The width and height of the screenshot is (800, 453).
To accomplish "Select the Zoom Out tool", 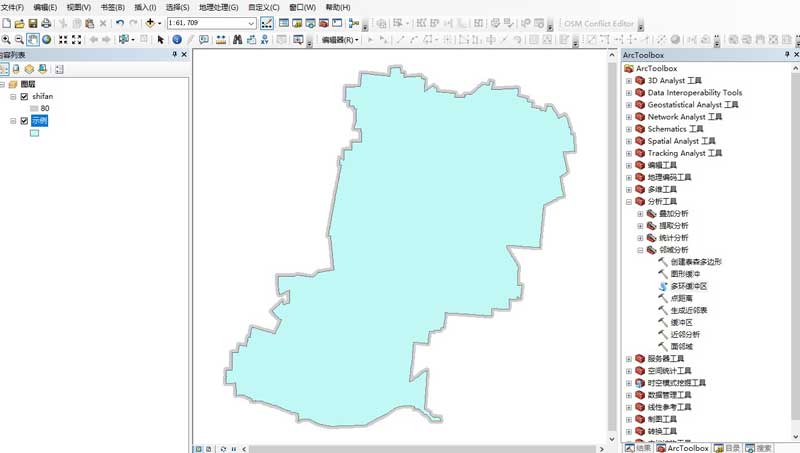I will coord(19,39).
